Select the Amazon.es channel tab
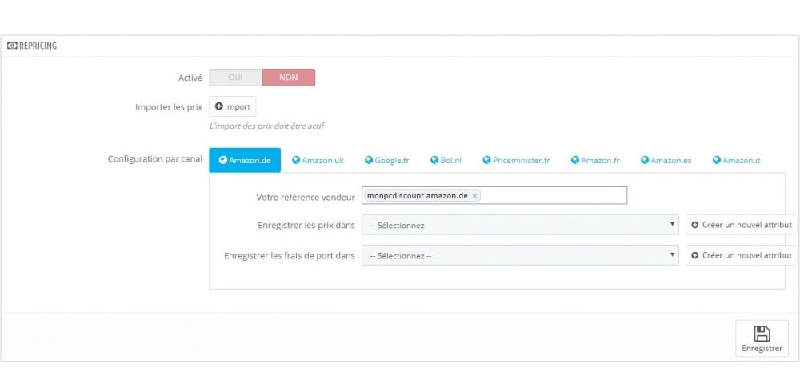This screenshot has height=380, width=800. (666, 160)
